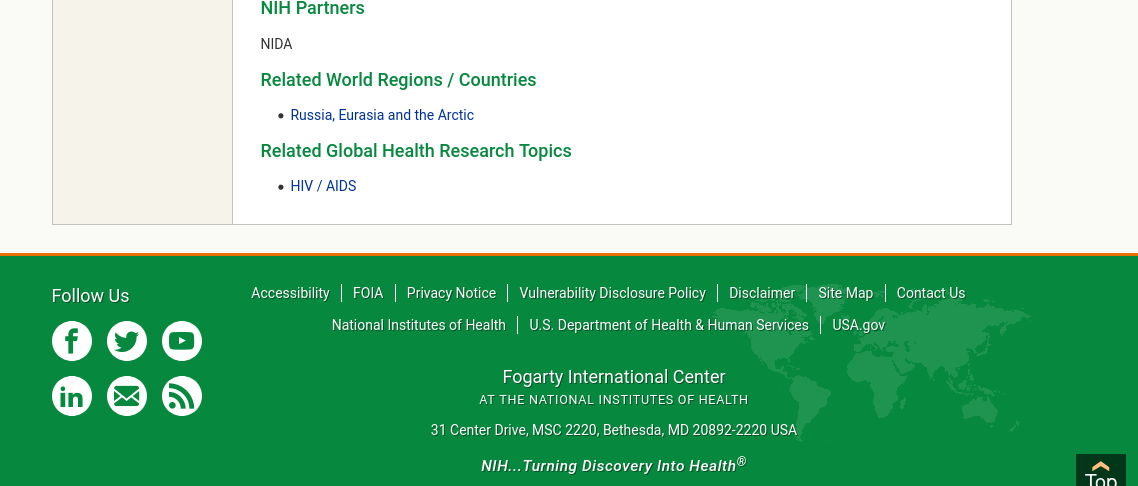Jump back using the Top button

(x=1100, y=470)
